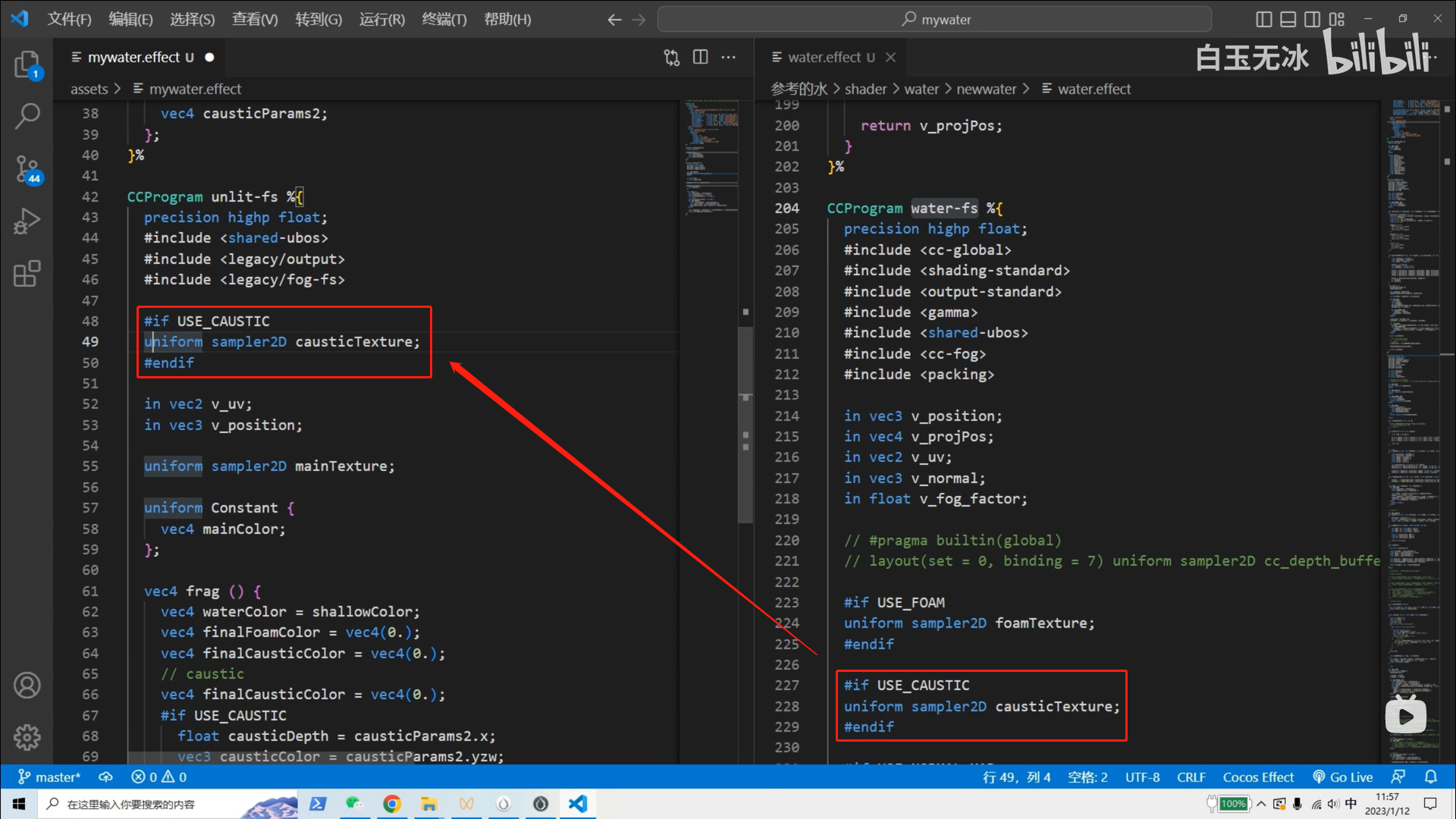Open the Source Control view

pyautogui.click(x=27, y=168)
